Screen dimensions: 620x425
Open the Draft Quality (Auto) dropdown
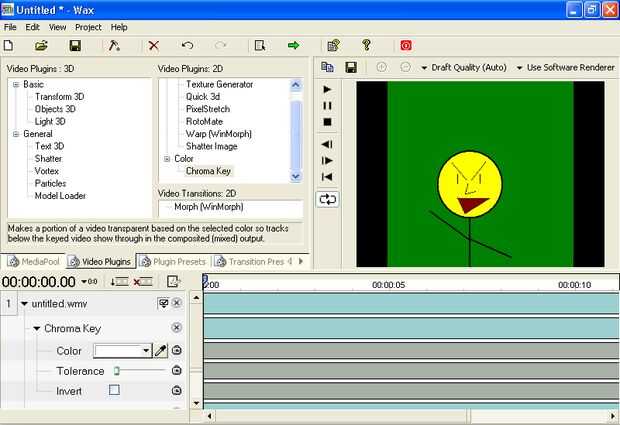(463, 68)
